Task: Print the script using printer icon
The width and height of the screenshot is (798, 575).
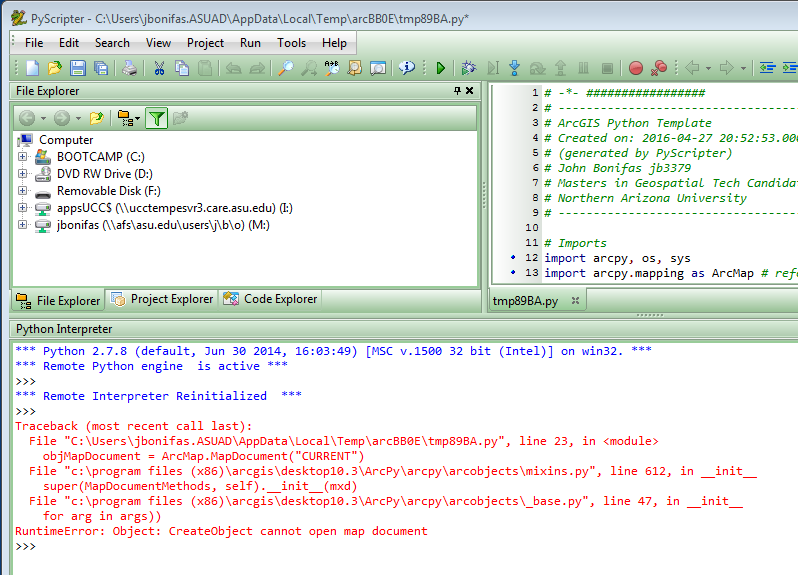Action: click(x=129, y=68)
